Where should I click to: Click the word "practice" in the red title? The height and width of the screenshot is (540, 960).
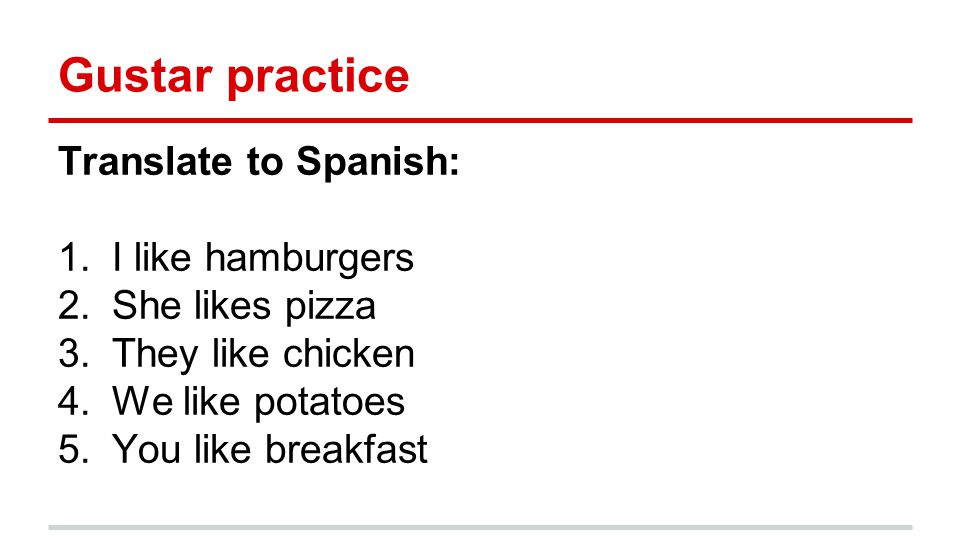(x=318, y=78)
